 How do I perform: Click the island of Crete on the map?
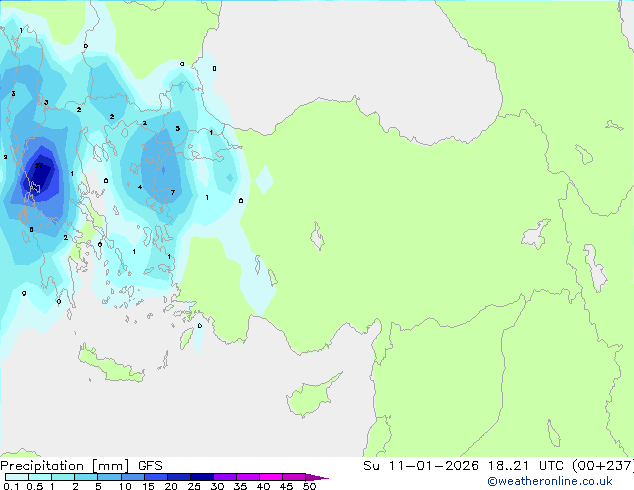(111, 366)
